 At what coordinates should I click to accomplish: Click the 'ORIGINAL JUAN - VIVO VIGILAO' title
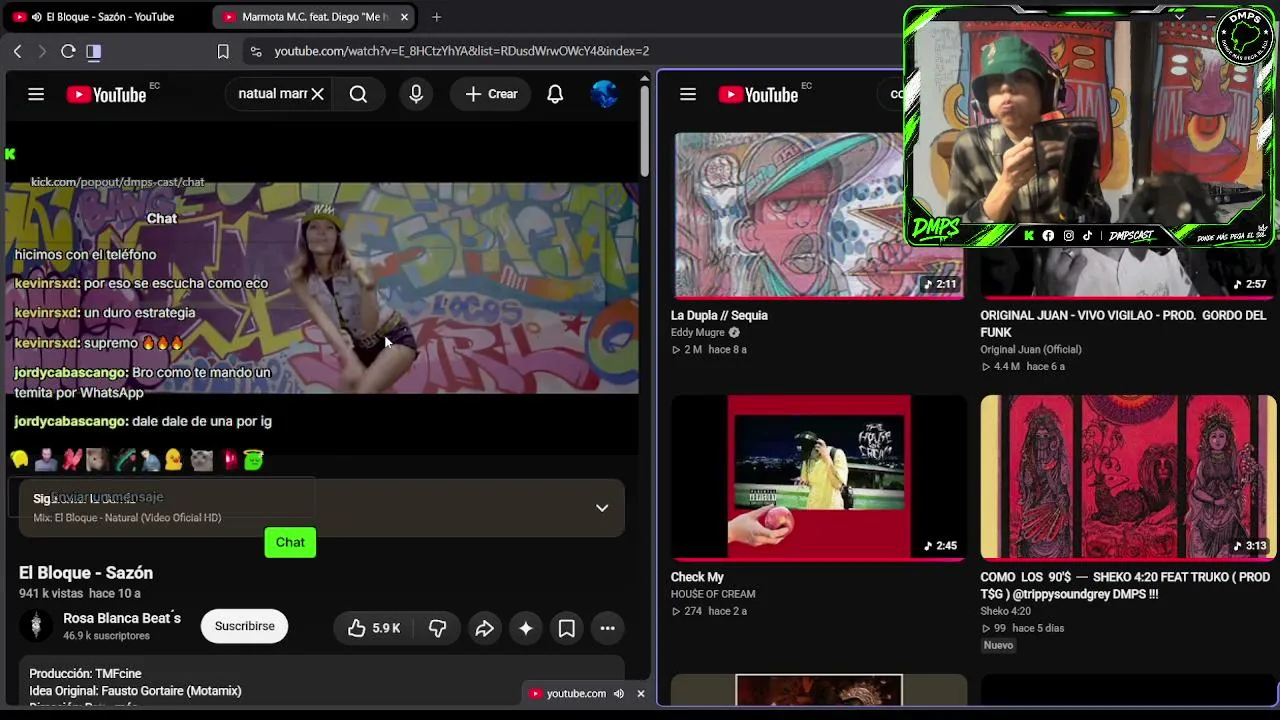(x=1123, y=323)
